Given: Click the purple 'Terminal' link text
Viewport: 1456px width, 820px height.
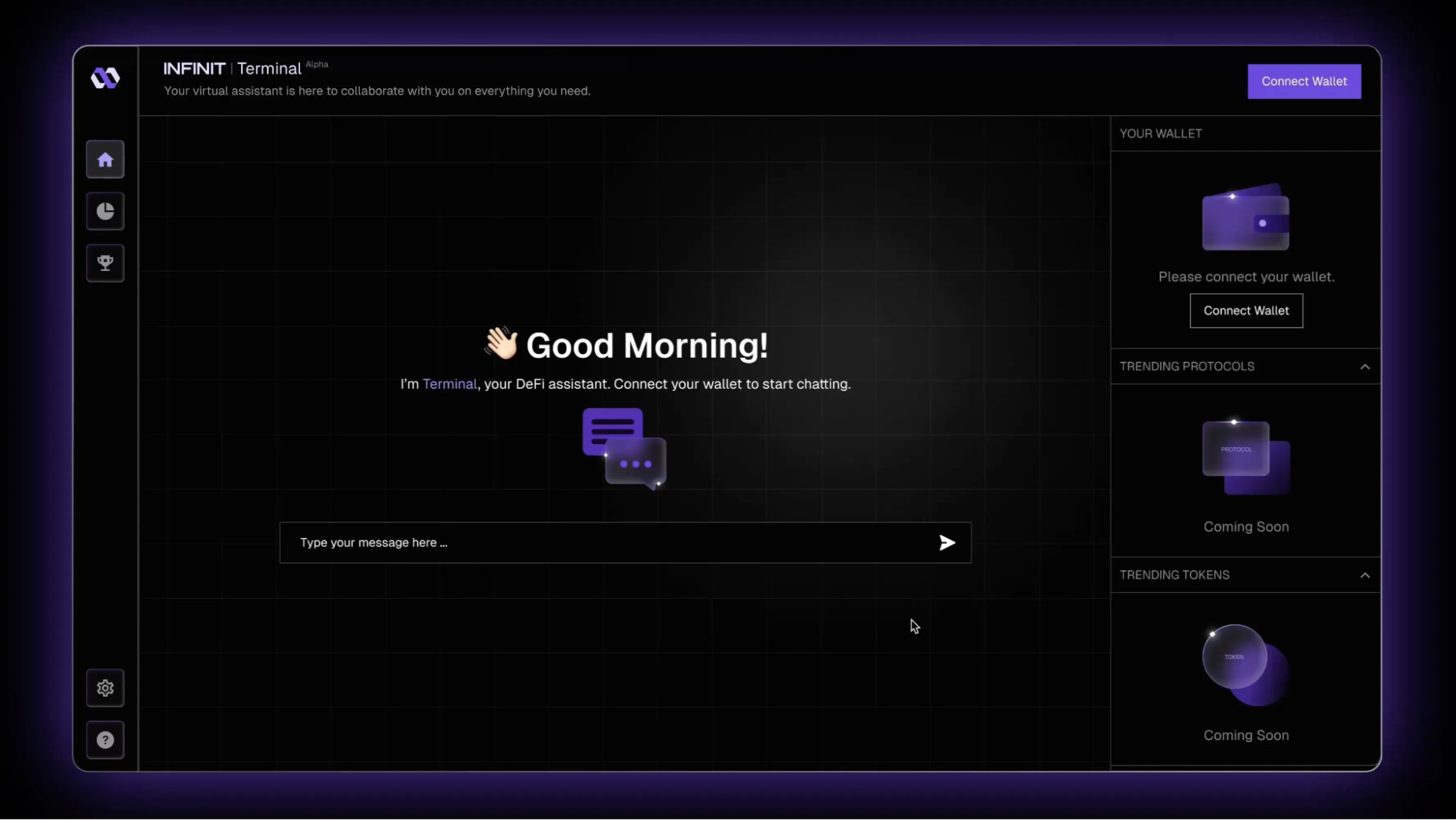Looking at the screenshot, I should click(449, 384).
